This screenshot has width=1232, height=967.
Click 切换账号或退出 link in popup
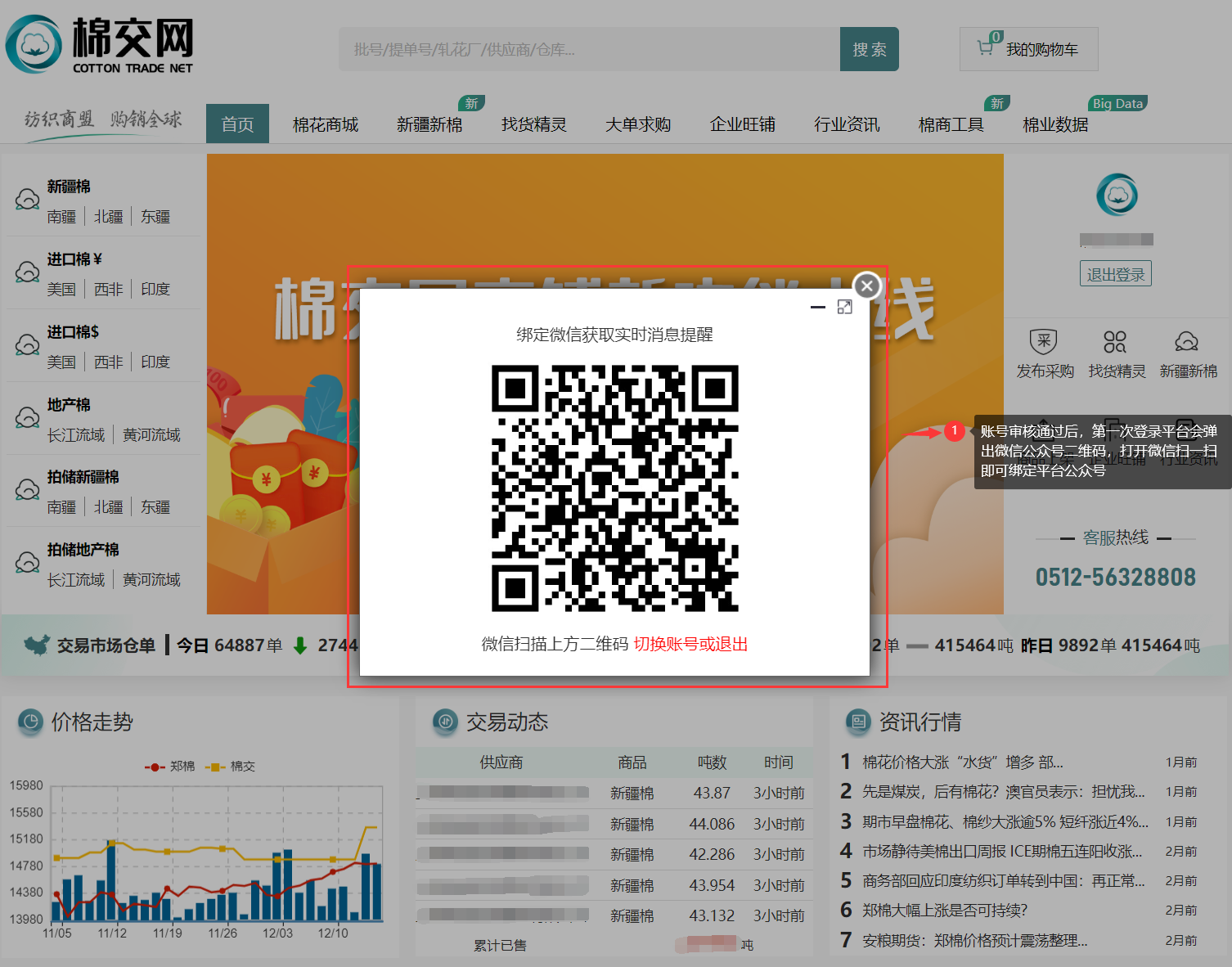[690, 644]
